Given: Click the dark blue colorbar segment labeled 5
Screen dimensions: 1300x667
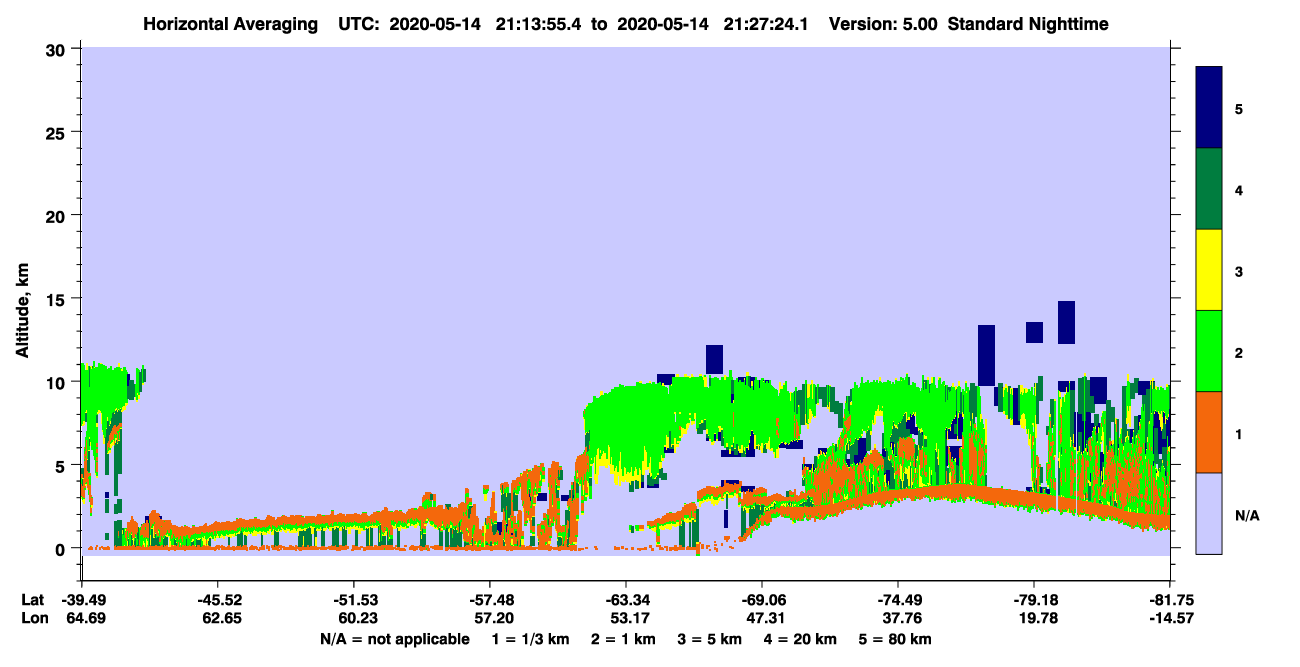Looking at the screenshot, I should click(1209, 108).
